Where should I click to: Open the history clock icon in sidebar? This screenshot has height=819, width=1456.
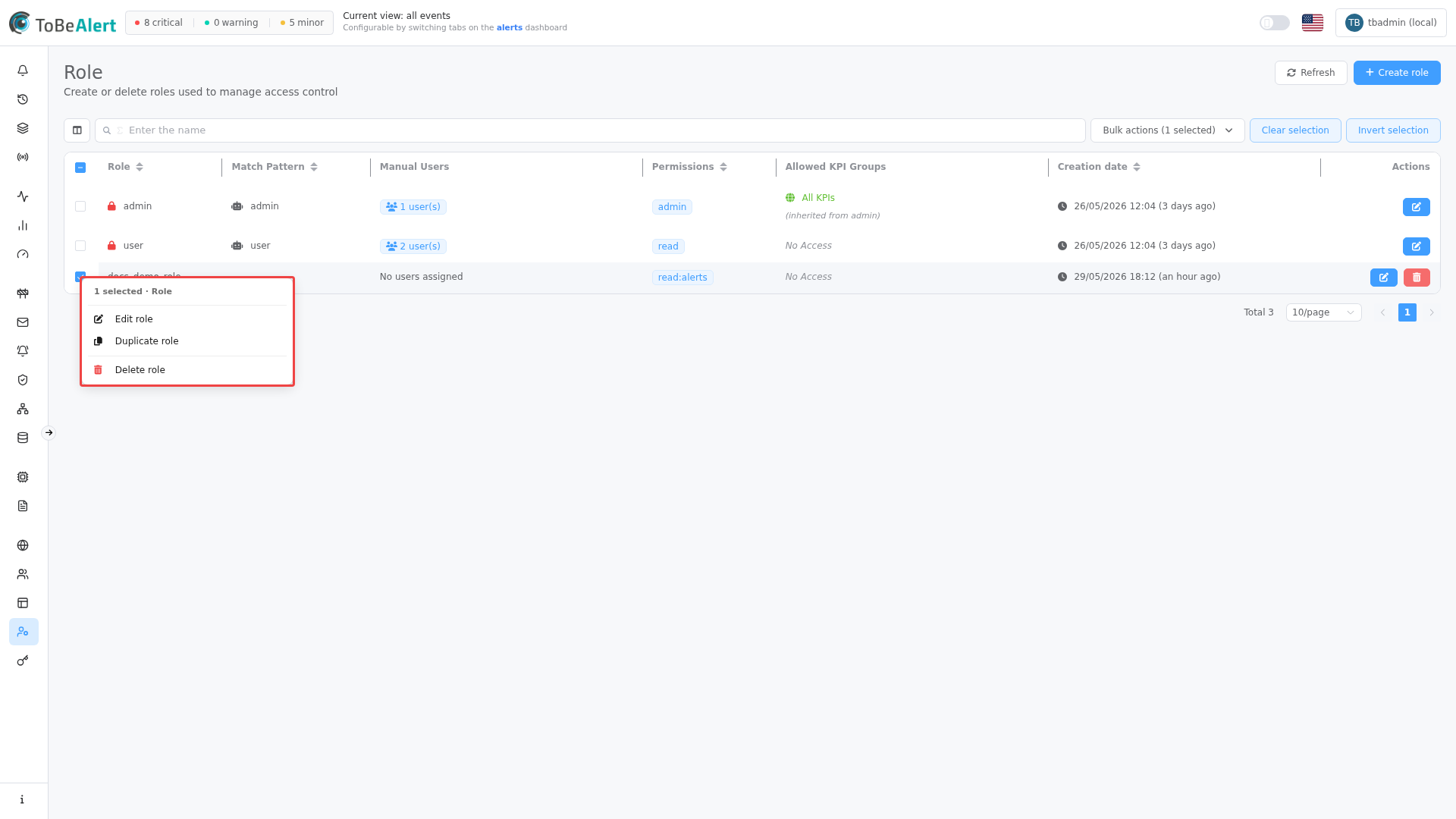pyautogui.click(x=23, y=99)
